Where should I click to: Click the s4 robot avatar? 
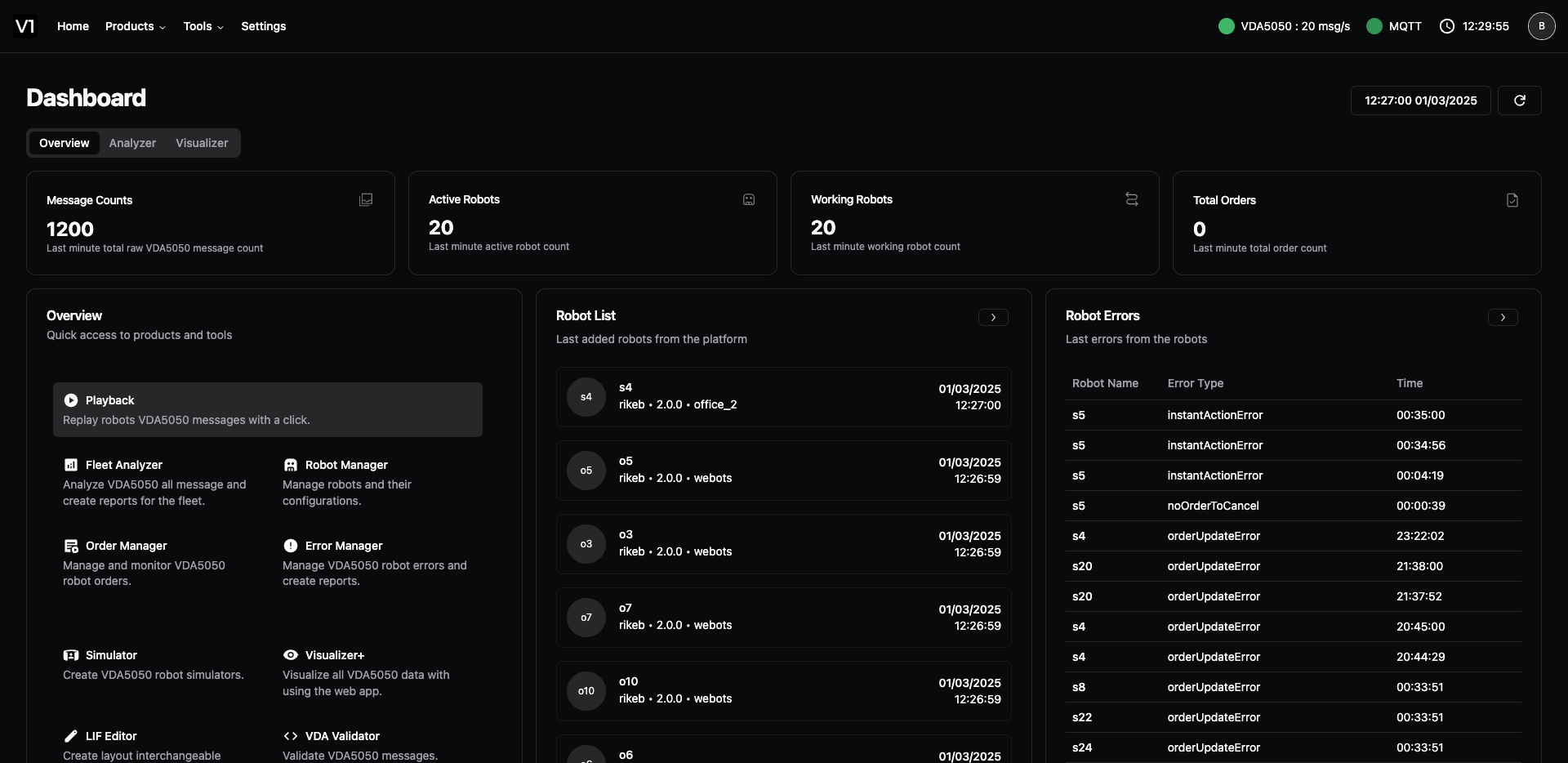point(586,397)
